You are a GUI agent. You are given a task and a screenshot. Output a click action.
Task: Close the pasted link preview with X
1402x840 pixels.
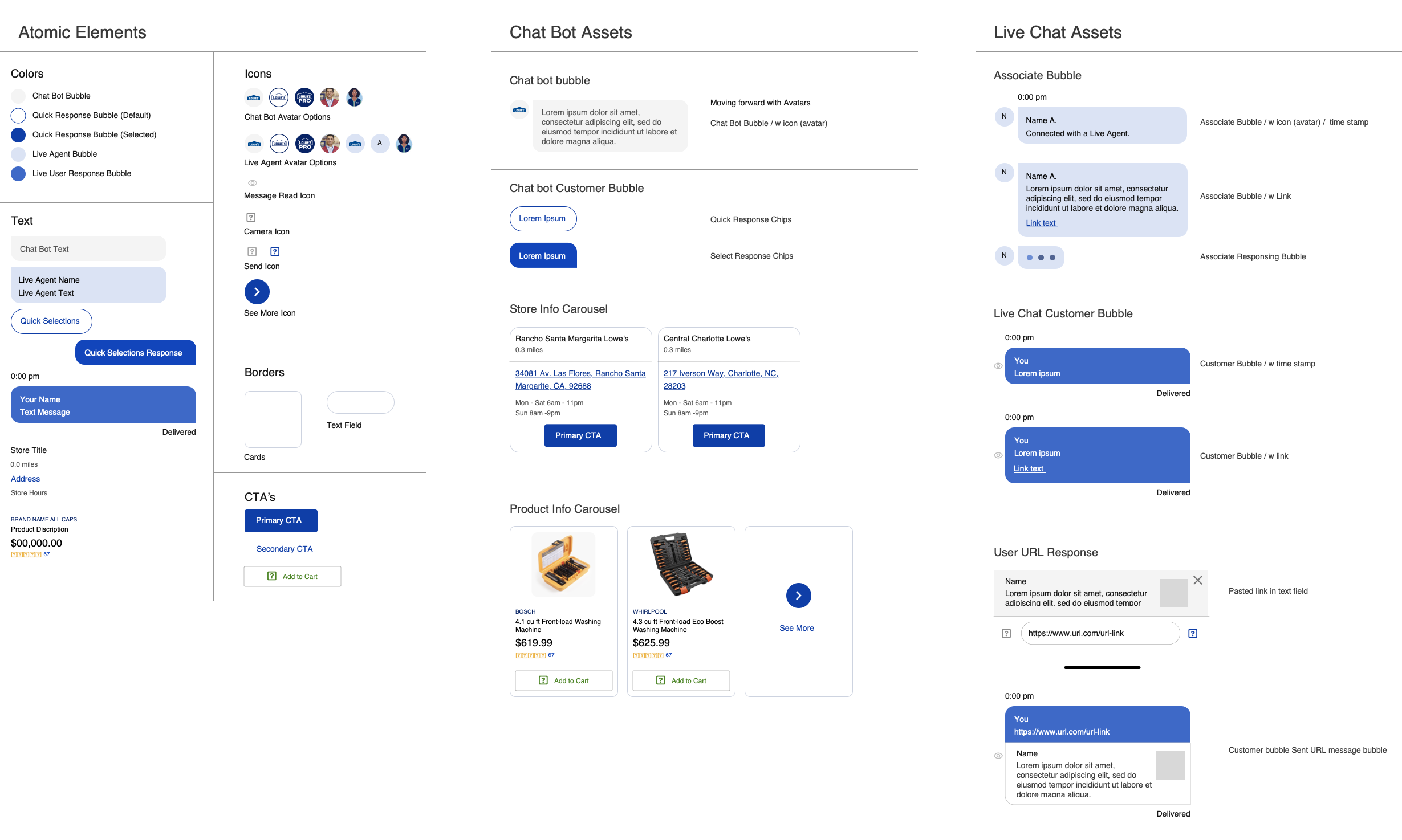click(x=1198, y=580)
